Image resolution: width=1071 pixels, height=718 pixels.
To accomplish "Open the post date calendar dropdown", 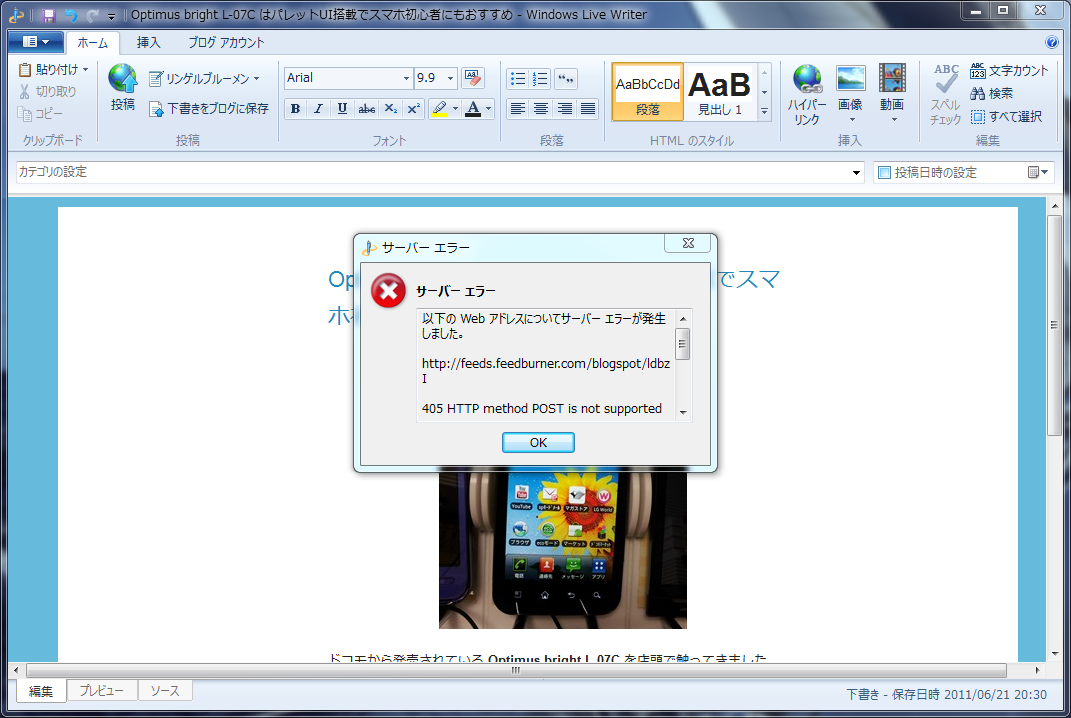I will 1038,172.
